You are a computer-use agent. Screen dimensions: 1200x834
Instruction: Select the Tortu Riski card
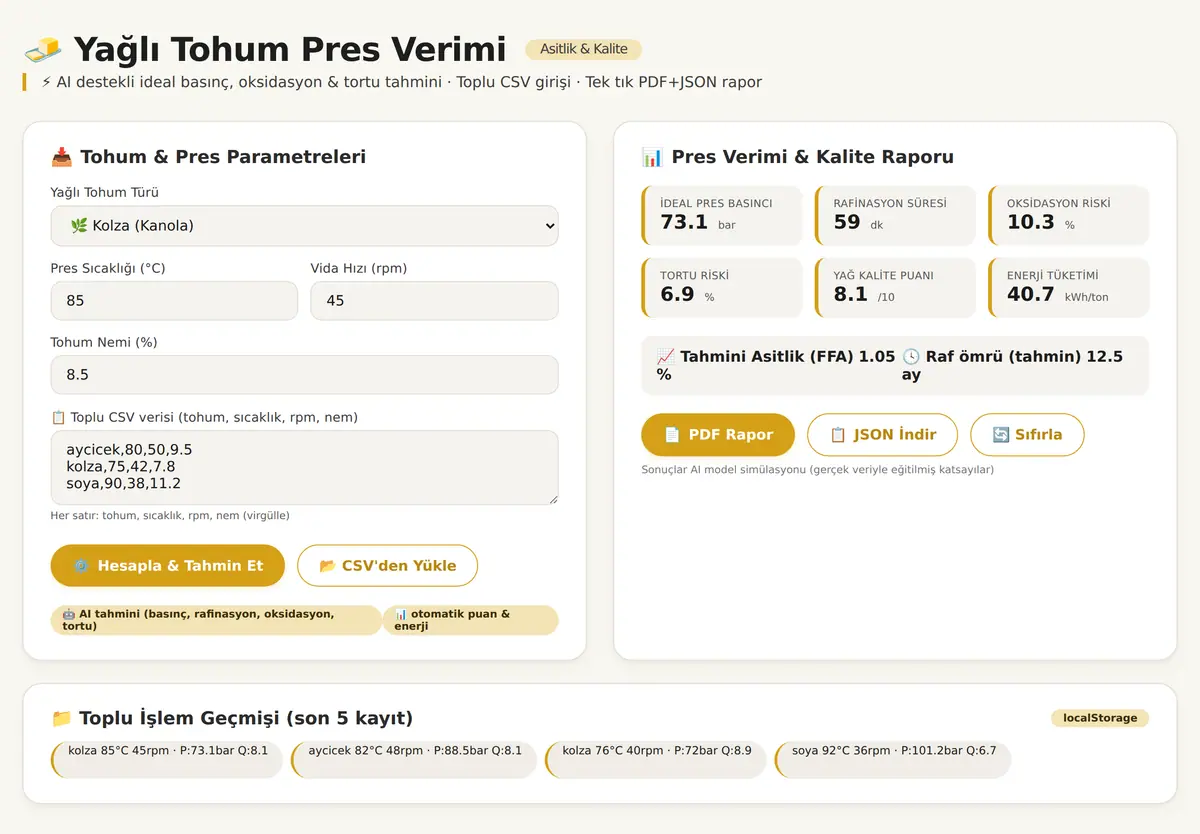click(x=722, y=288)
